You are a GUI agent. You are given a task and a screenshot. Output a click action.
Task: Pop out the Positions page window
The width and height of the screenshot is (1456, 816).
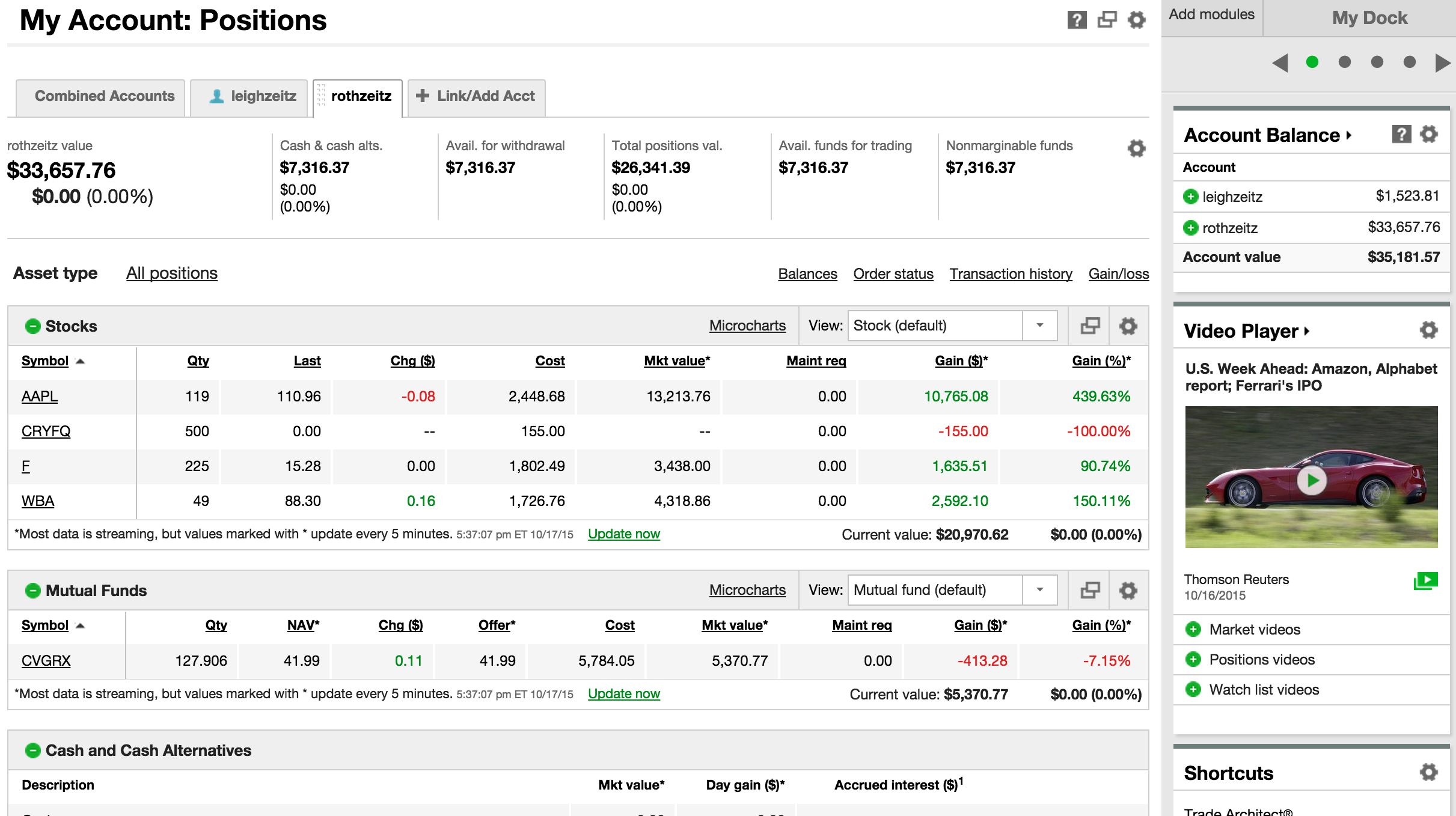[1106, 20]
